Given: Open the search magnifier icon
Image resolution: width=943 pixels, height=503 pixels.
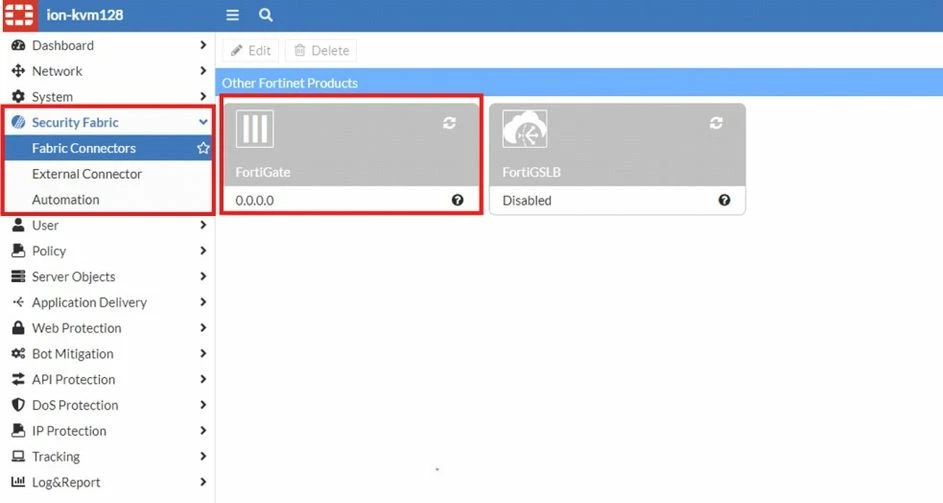Looking at the screenshot, I should pyautogui.click(x=266, y=15).
